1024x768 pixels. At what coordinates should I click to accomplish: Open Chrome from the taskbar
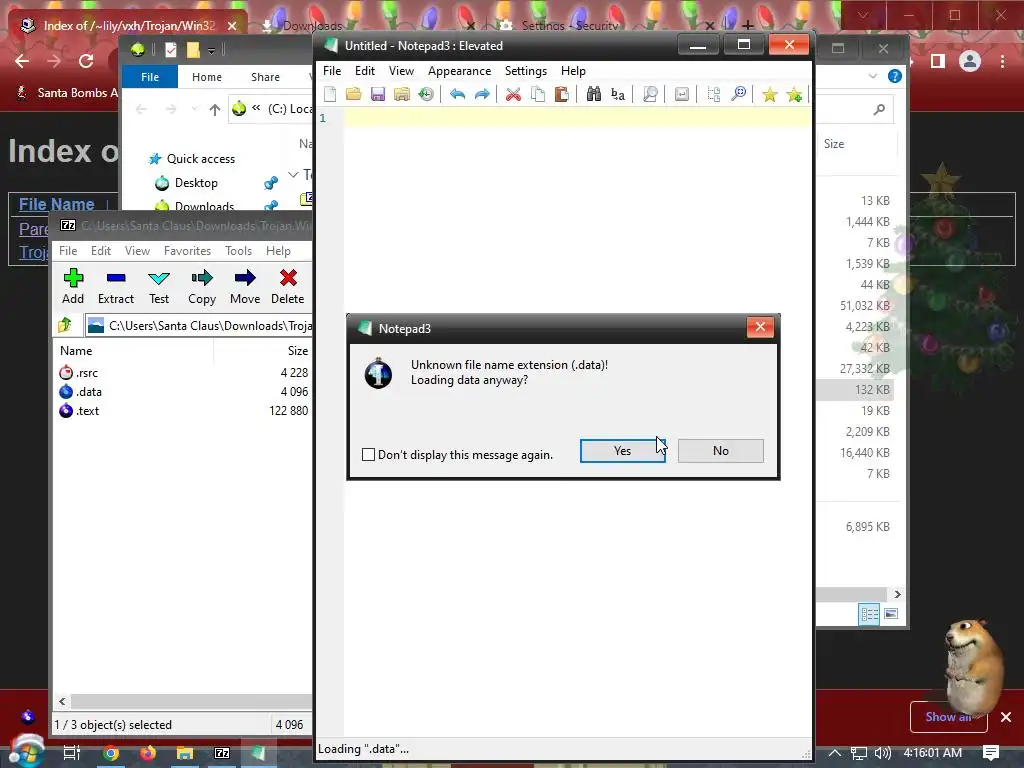tap(111, 753)
